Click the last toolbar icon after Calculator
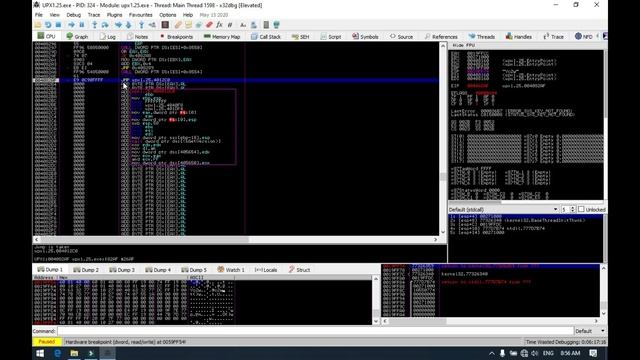Image resolution: width=640 pixels, height=360 pixels. (277, 25)
